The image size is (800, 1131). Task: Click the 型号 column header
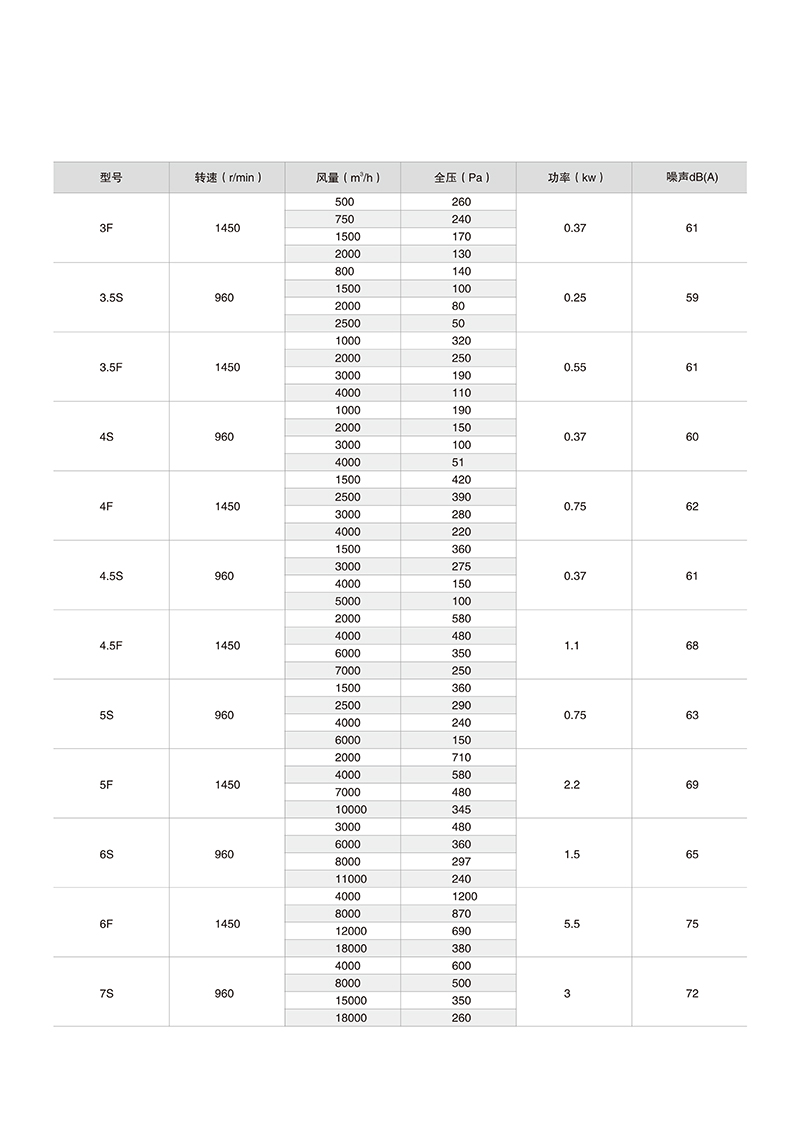tap(111, 177)
